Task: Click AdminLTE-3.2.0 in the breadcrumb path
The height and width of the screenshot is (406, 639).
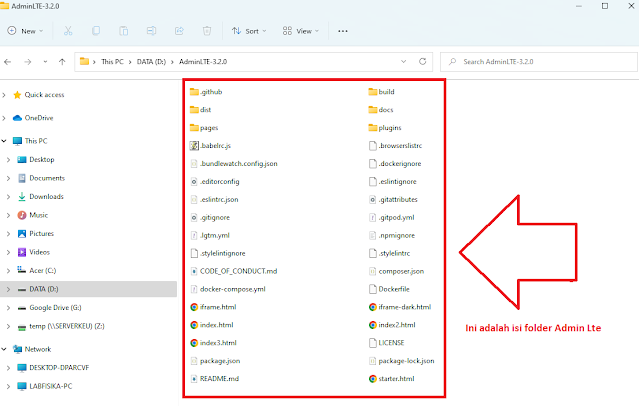Action: click(203, 62)
